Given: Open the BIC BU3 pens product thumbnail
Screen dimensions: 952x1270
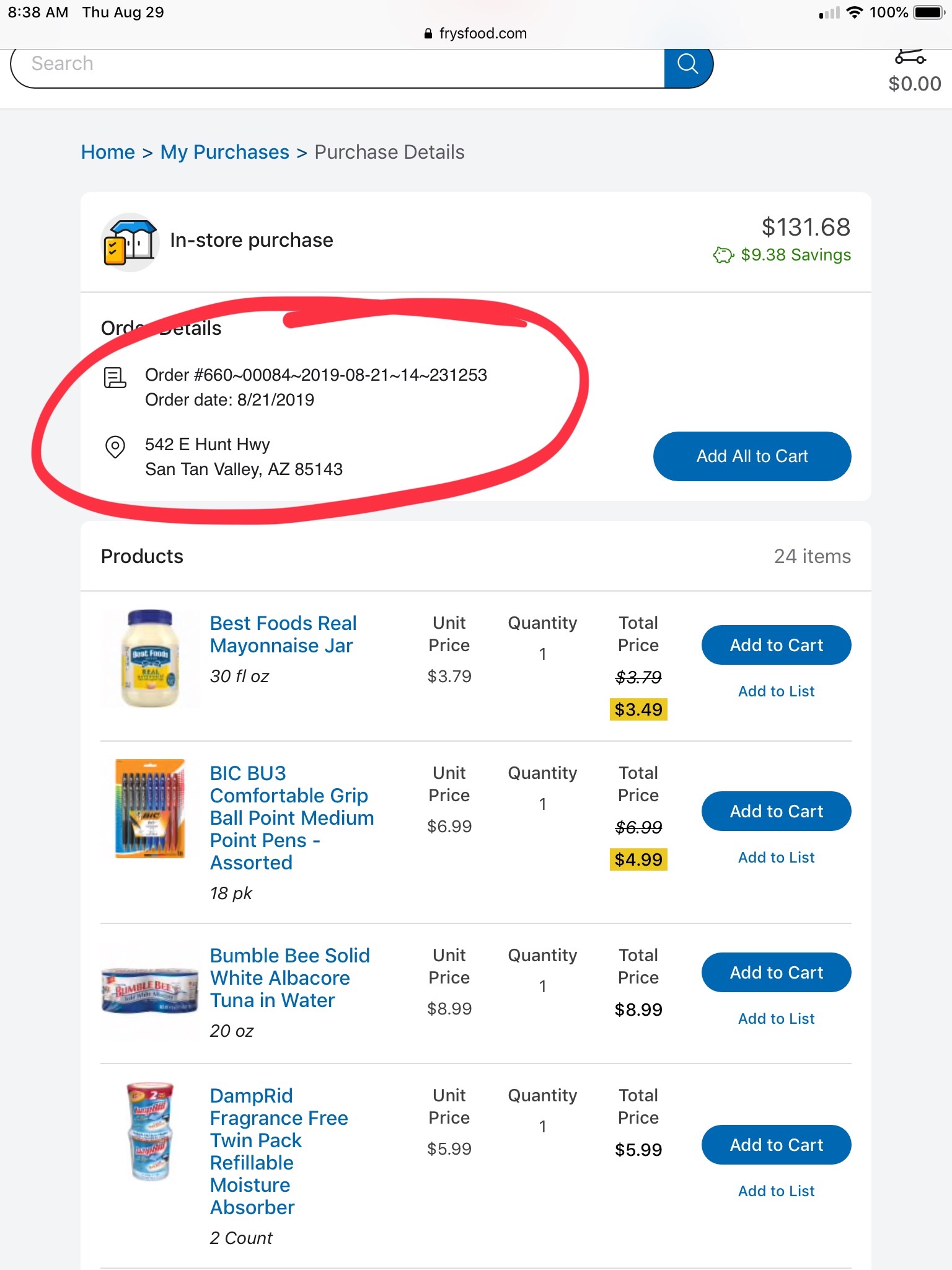Looking at the screenshot, I should coord(150,809).
